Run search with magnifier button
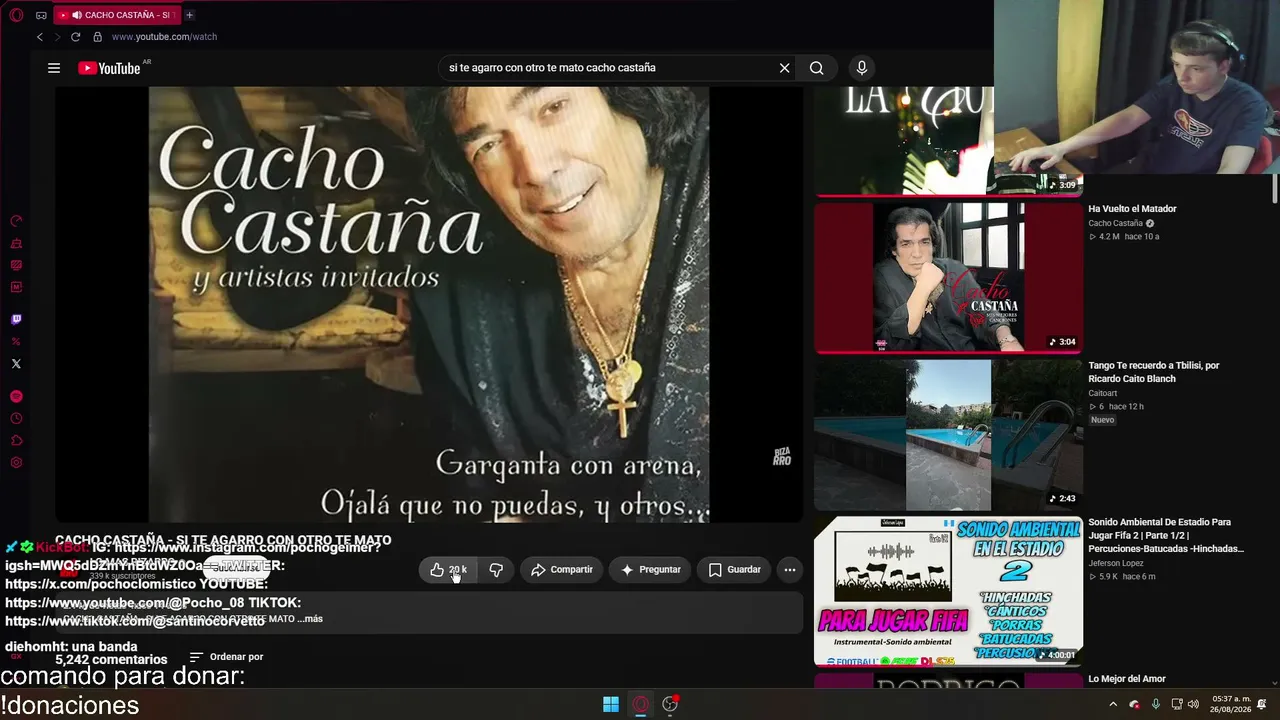The width and height of the screenshot is (1280, 720). 817,68
